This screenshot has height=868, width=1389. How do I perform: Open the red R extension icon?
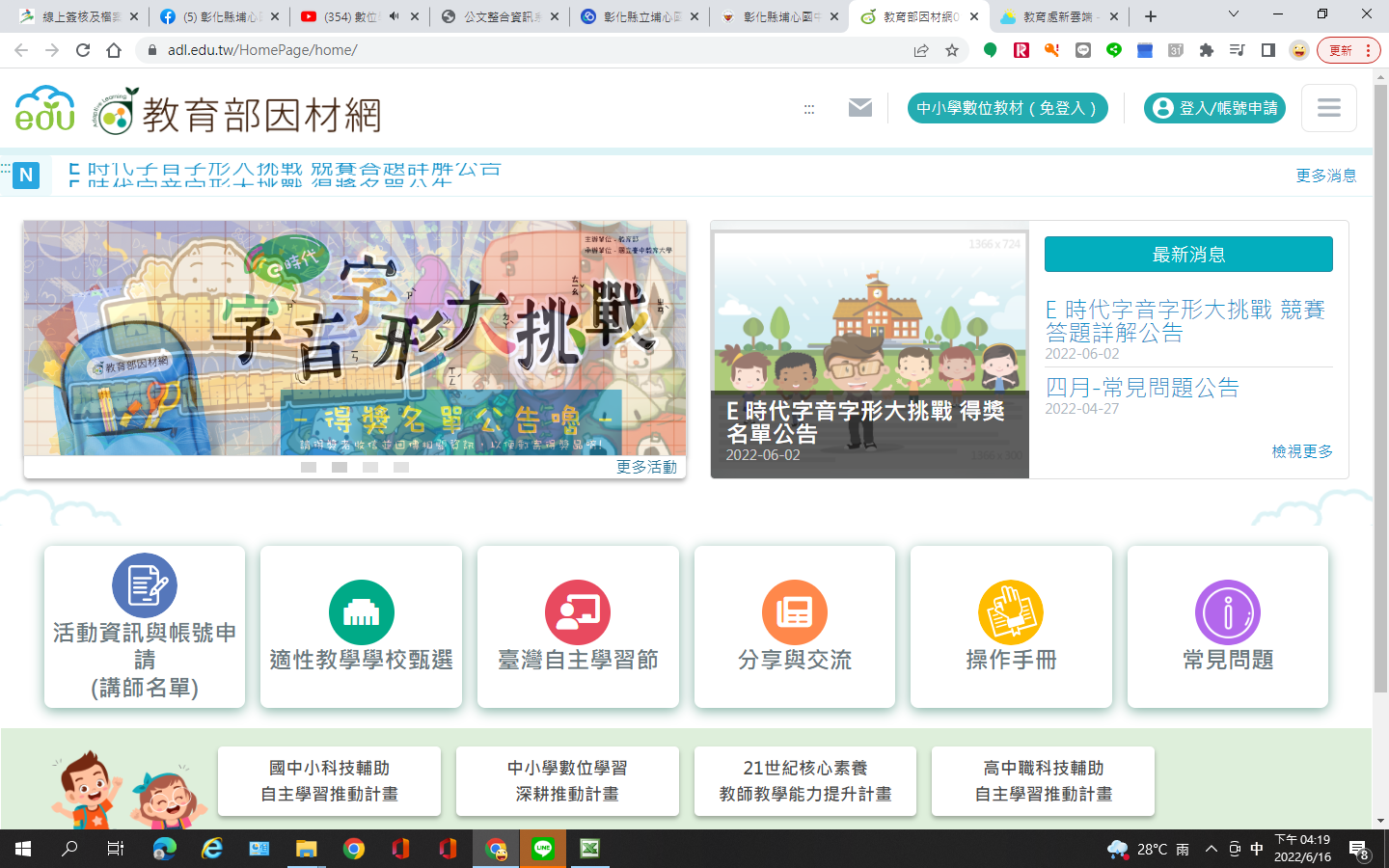(x=1021, y=50)
